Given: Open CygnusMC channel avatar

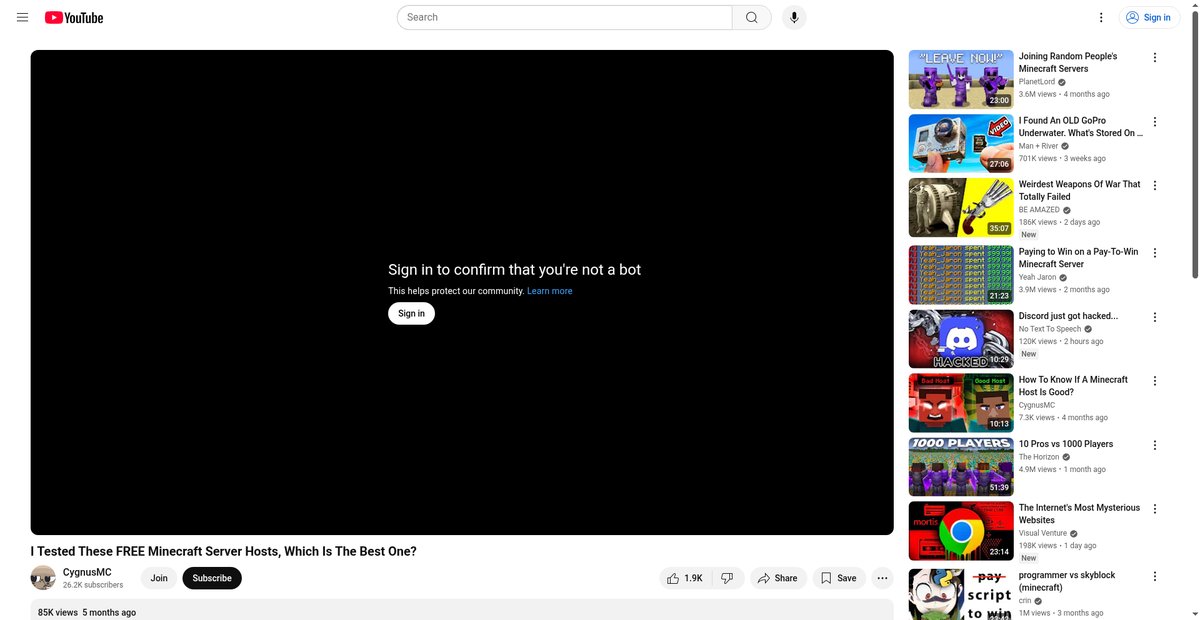Looking at the screenshot, I should (x=43, y=578).
